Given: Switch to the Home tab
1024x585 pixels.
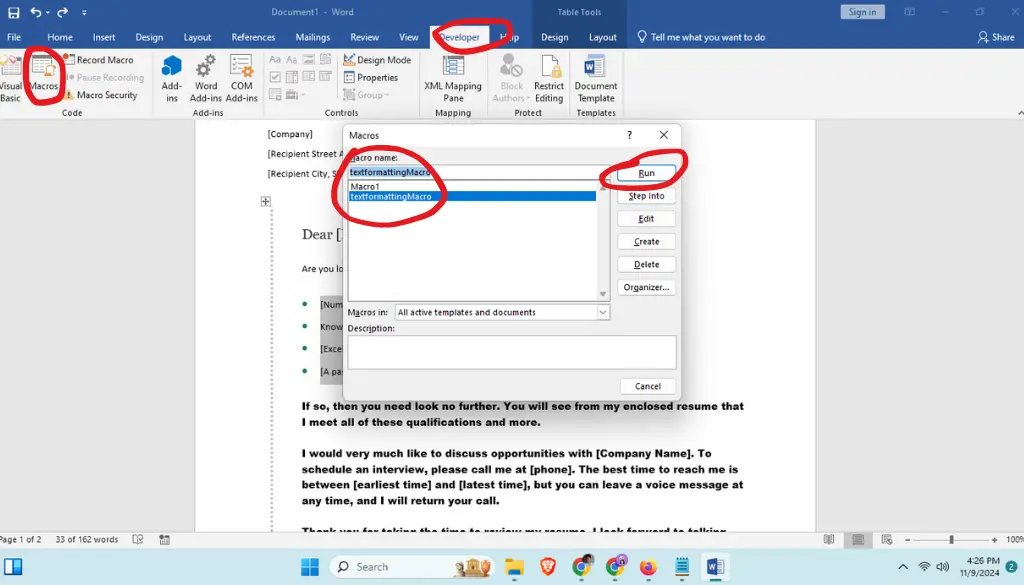Looking at the screenshot, I should 59,37.
